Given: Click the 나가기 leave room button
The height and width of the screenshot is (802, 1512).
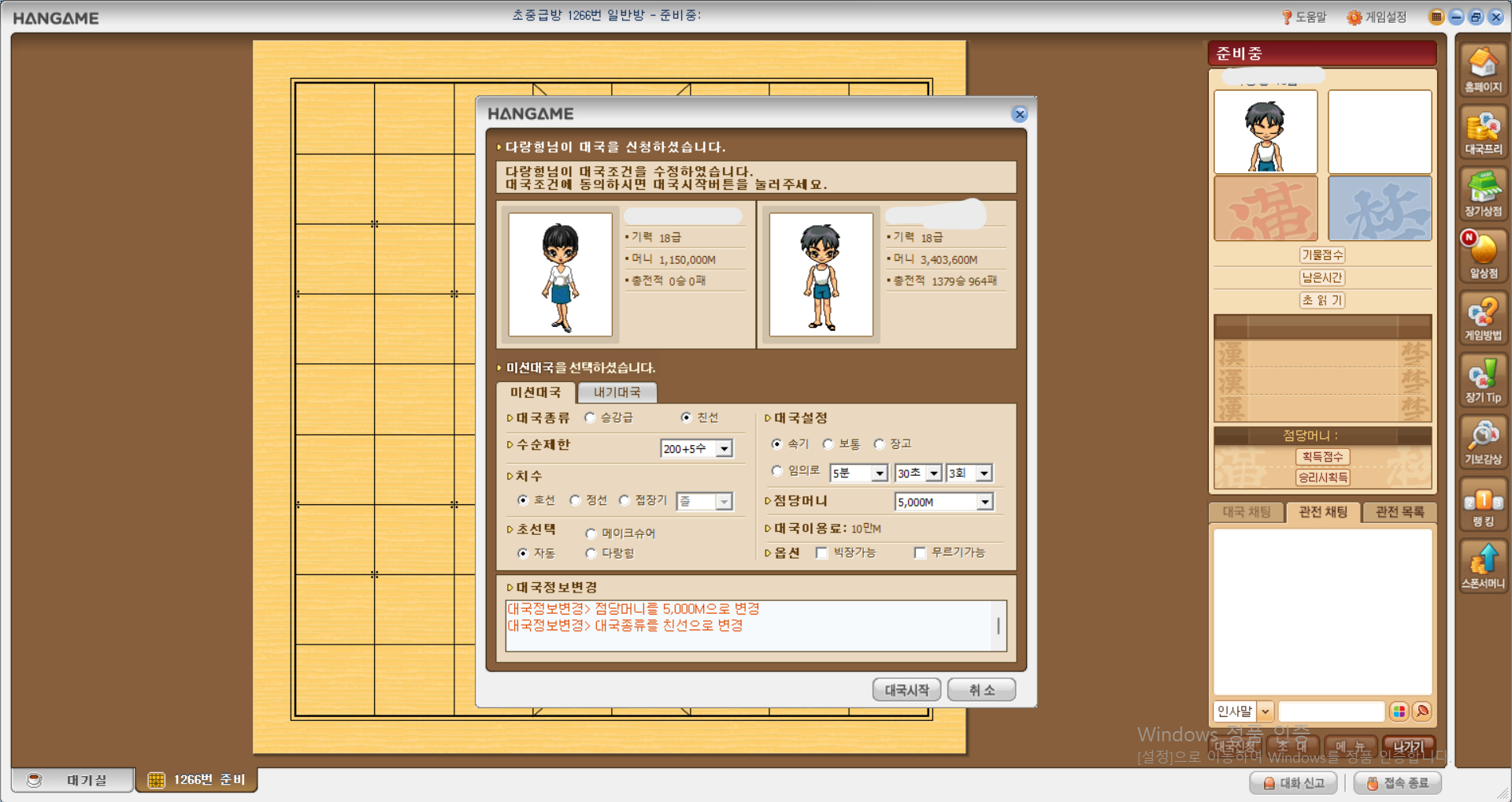Looking at the screenshot, I should tap(1409, 746).
